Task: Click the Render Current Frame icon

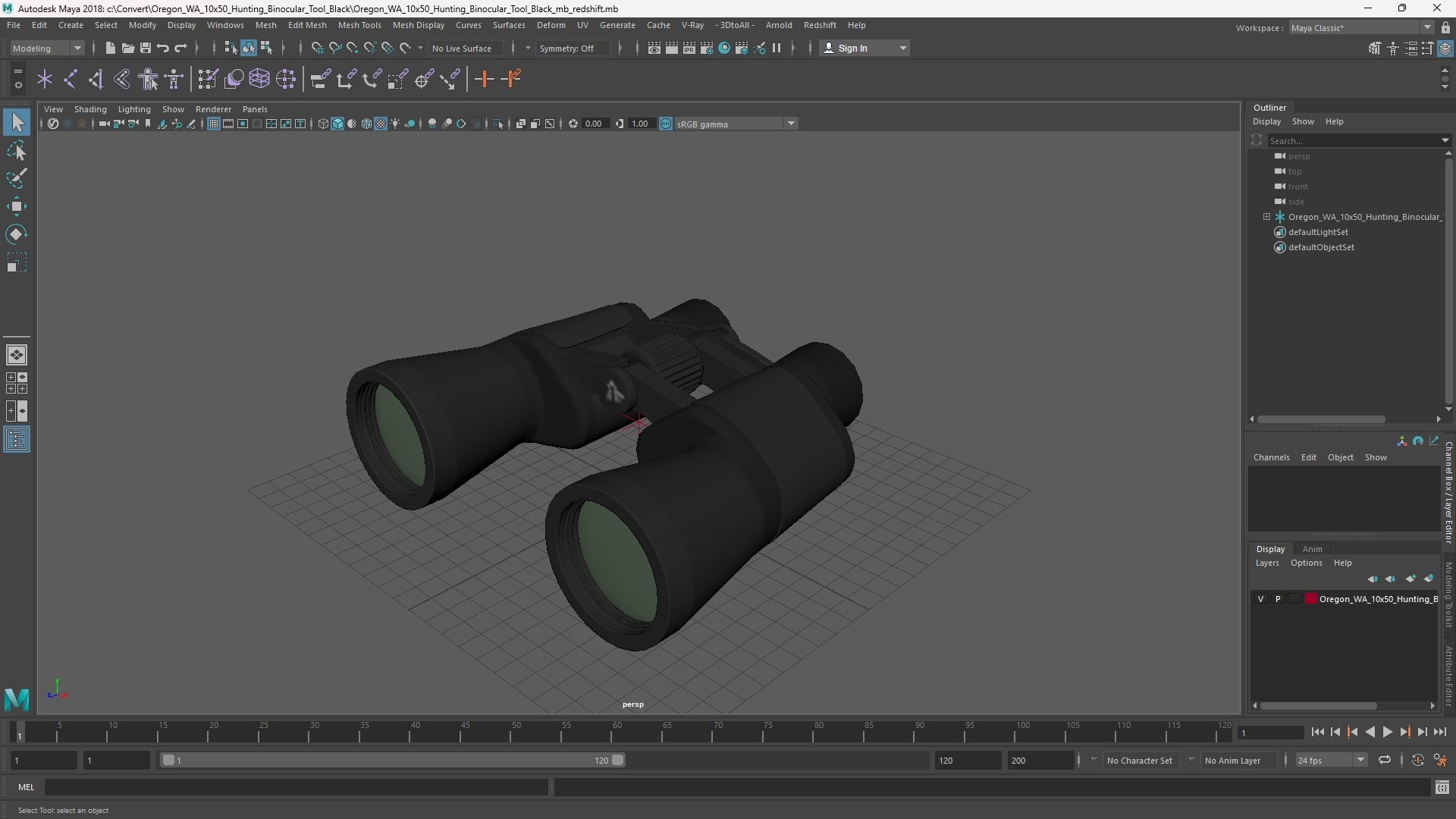Action: [671, 48]
